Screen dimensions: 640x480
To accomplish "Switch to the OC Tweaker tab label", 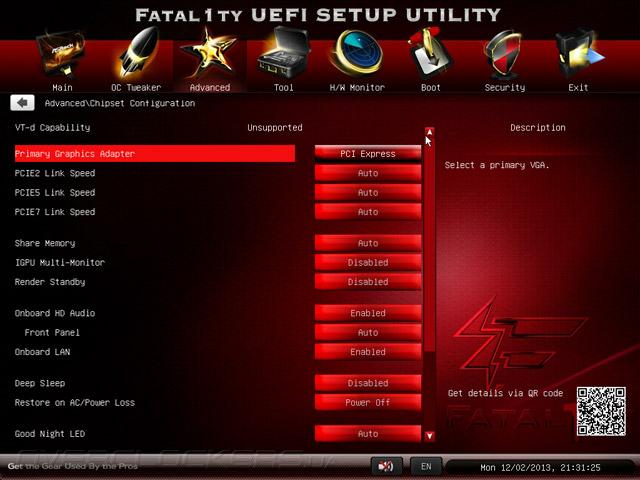I will (136, 87).
